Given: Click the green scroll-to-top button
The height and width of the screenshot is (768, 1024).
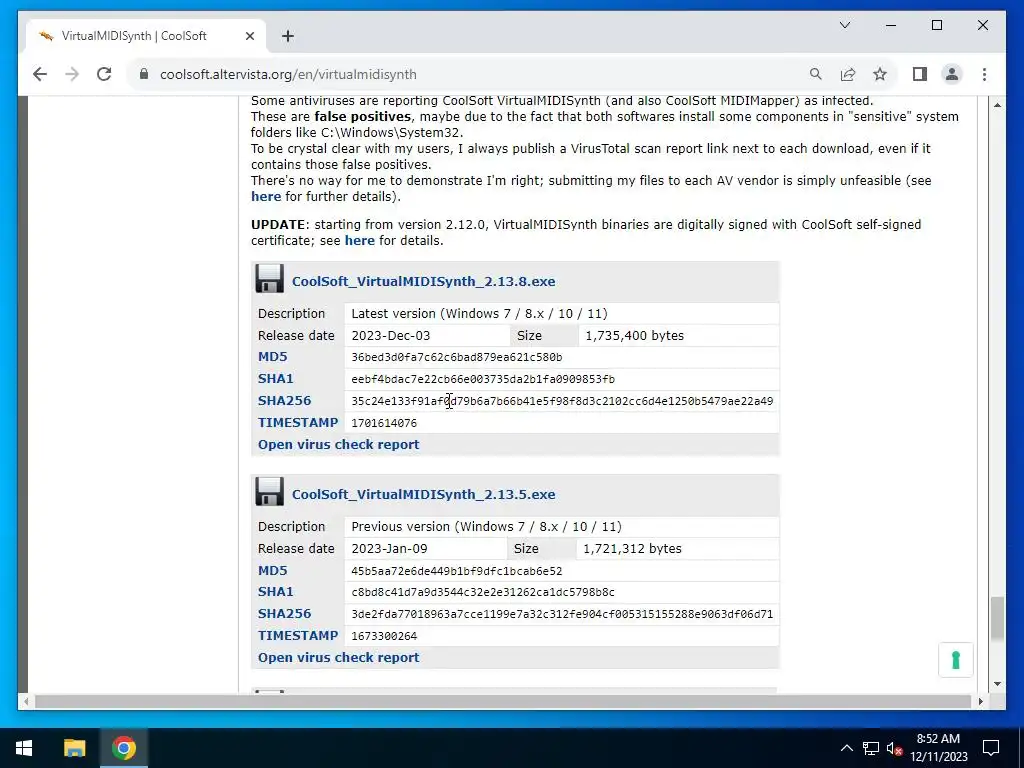Looking at the screenshot, I should click(955, 660).
